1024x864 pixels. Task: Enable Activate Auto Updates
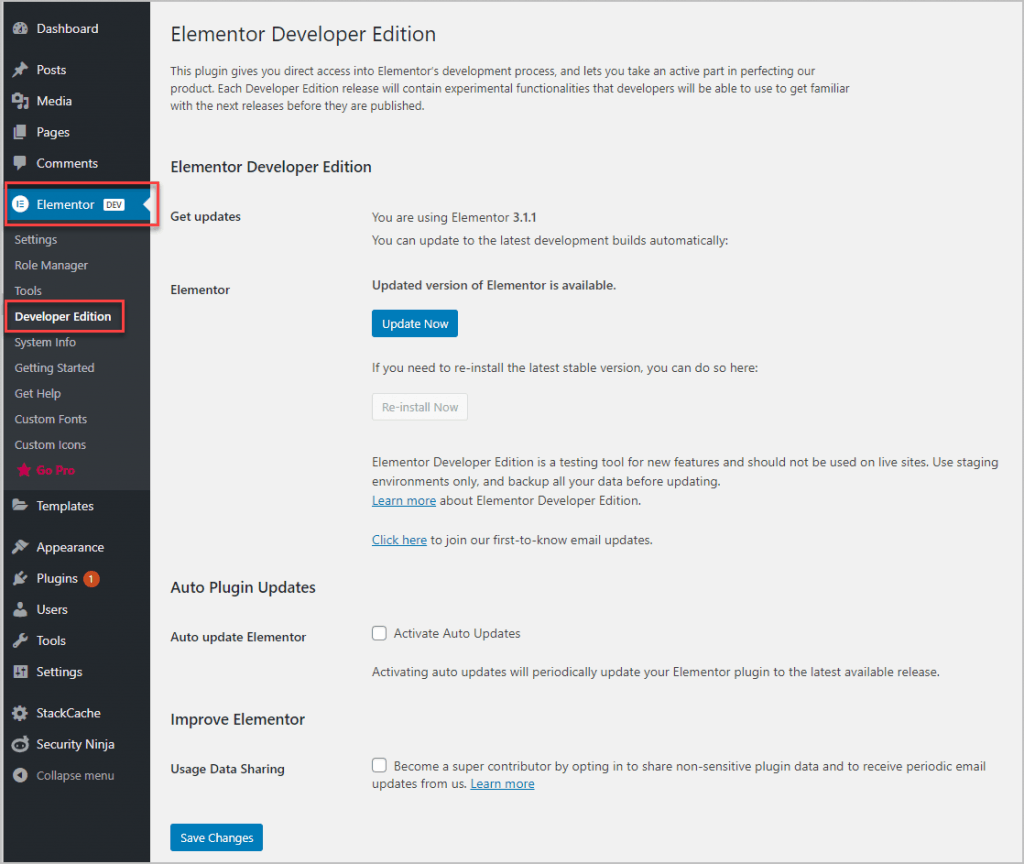coord(379,633)
